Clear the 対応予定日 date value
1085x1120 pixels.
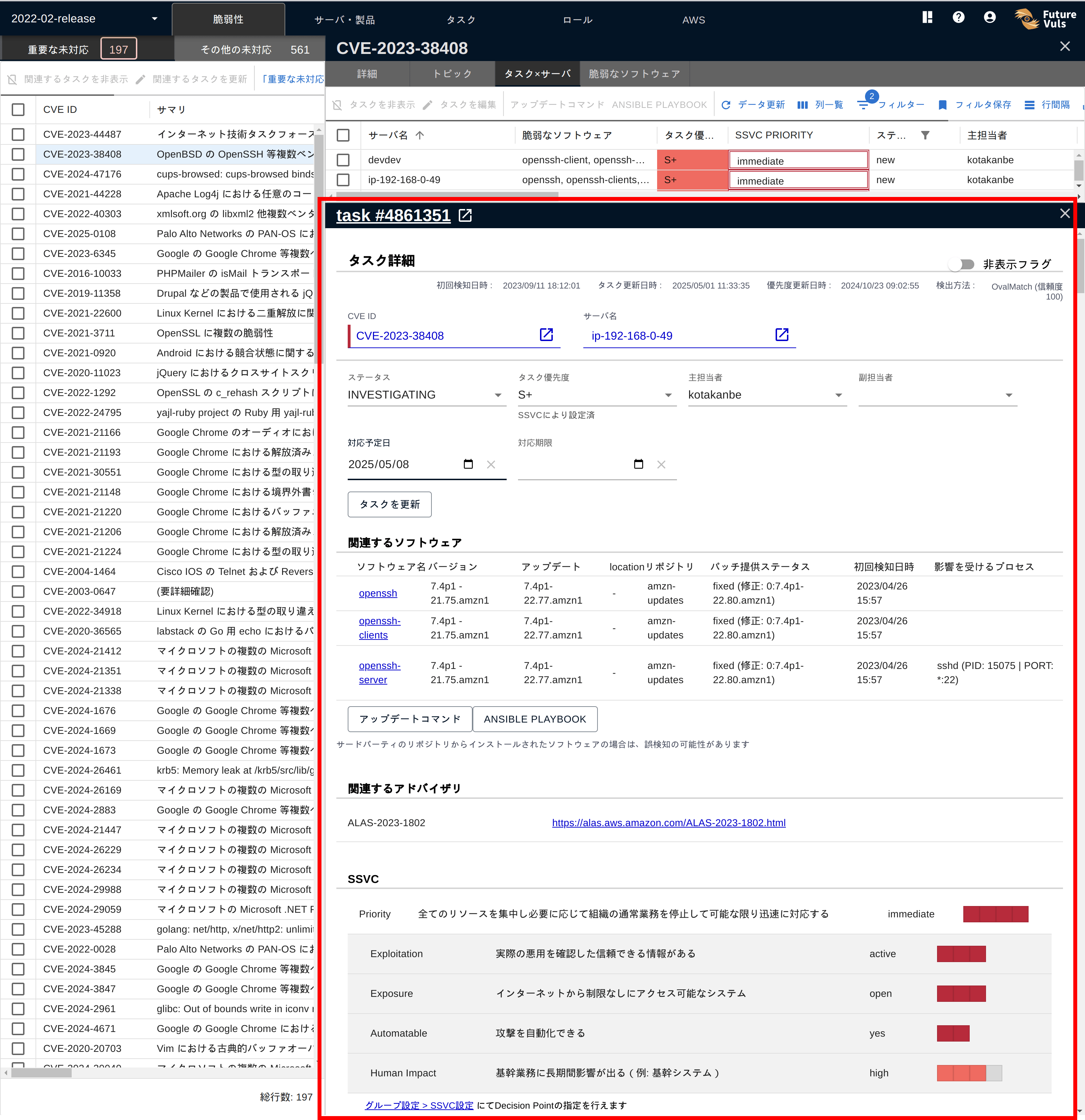[x=491, y=465]
